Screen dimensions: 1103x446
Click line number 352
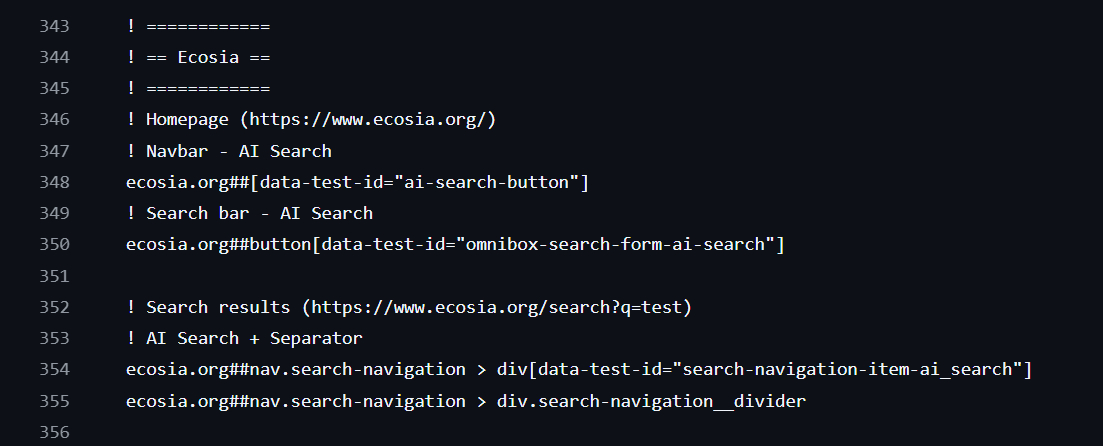pos(54,307)
